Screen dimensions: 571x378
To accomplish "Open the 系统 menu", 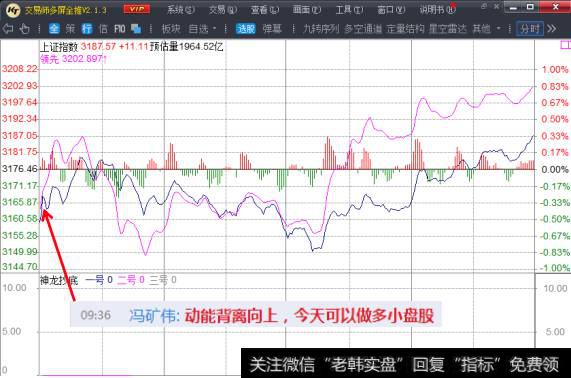I will [x=181, y=10].
